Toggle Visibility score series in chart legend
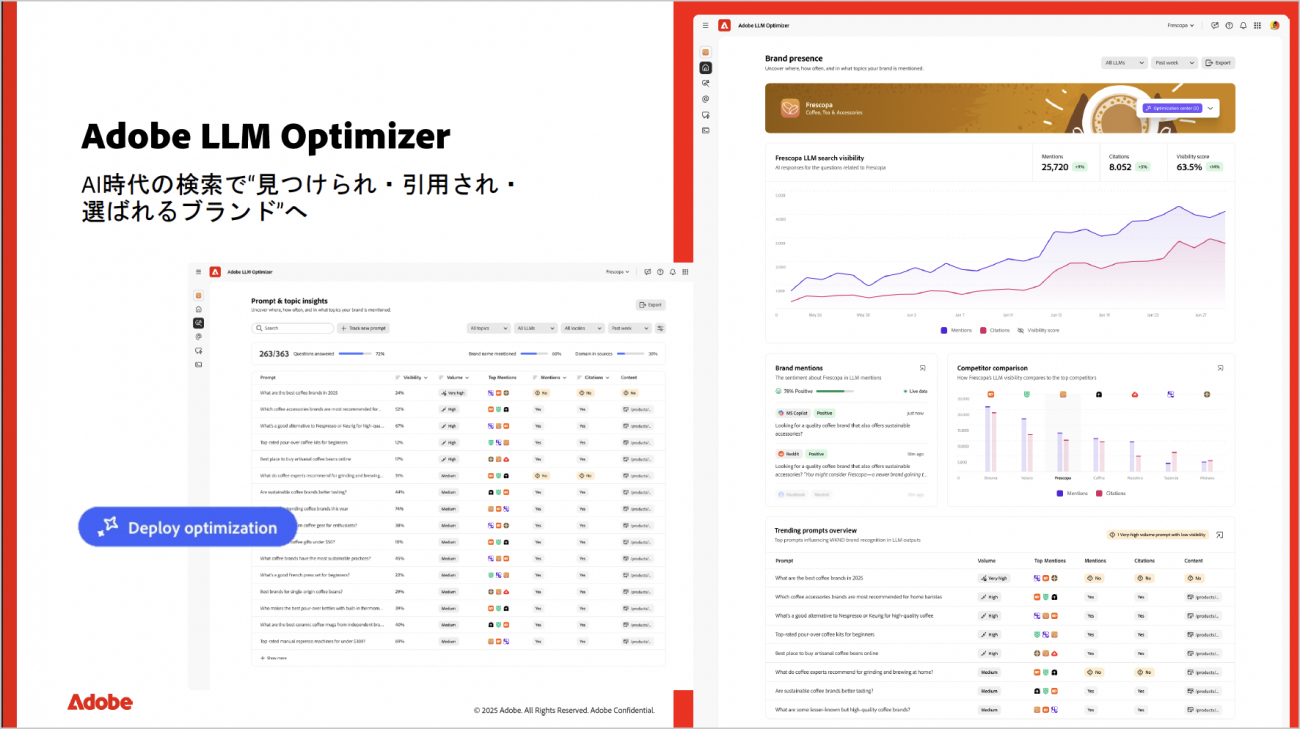Viewport: 1300px width, 729px height. tap(1038, 330)
